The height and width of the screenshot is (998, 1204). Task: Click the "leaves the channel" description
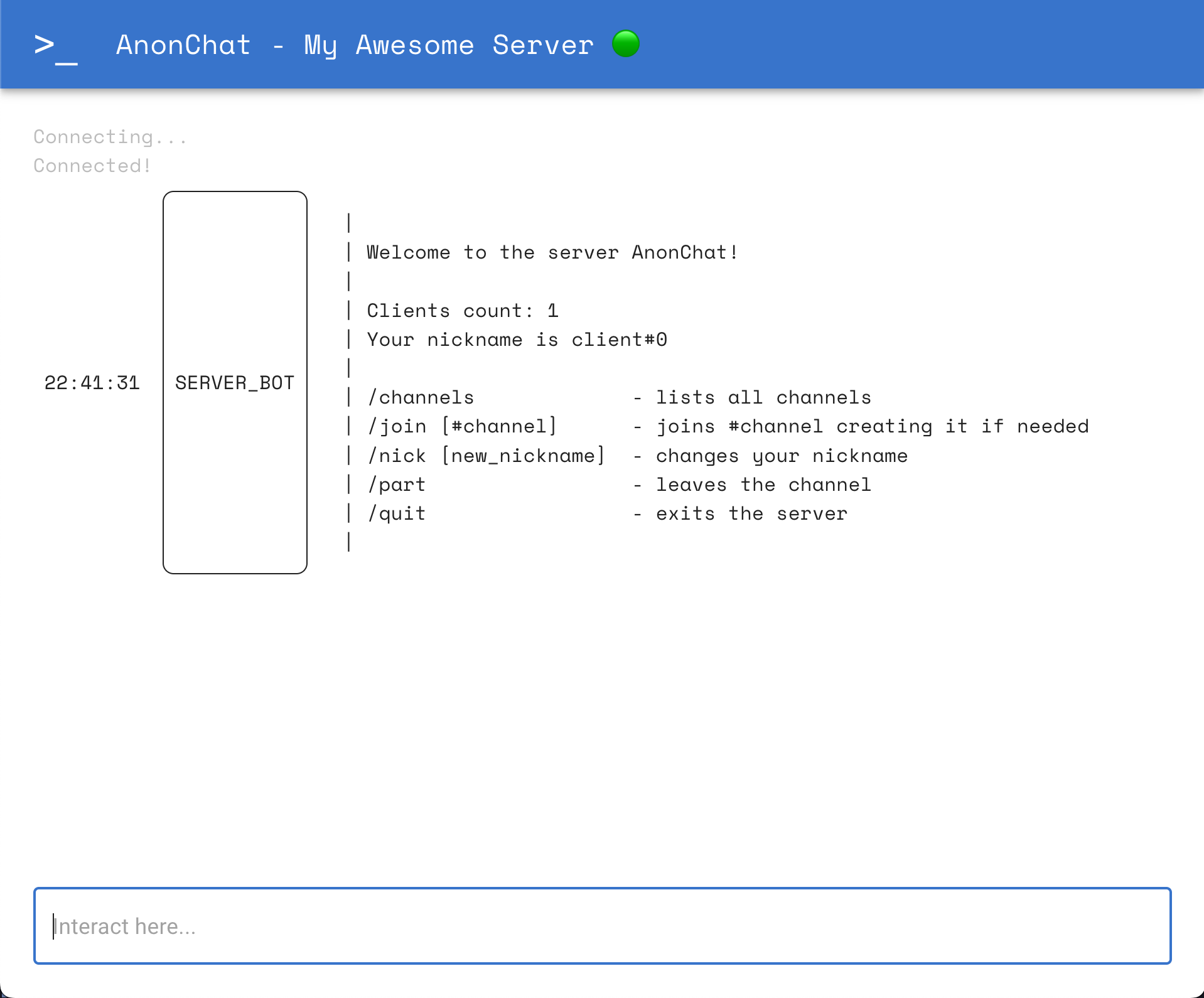(x=764, y=485)
